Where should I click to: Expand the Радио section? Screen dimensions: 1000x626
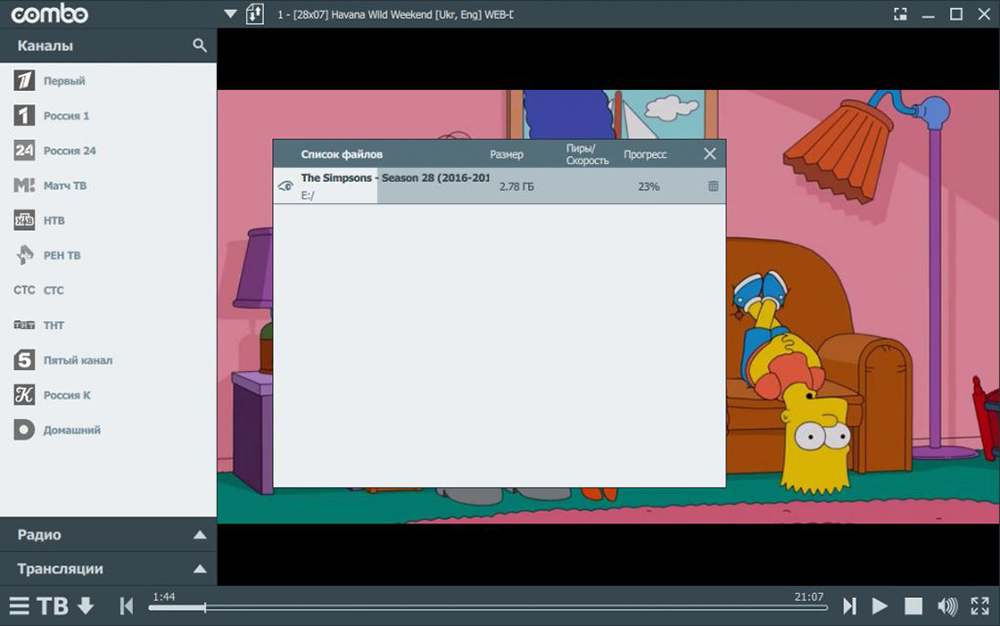108,534
